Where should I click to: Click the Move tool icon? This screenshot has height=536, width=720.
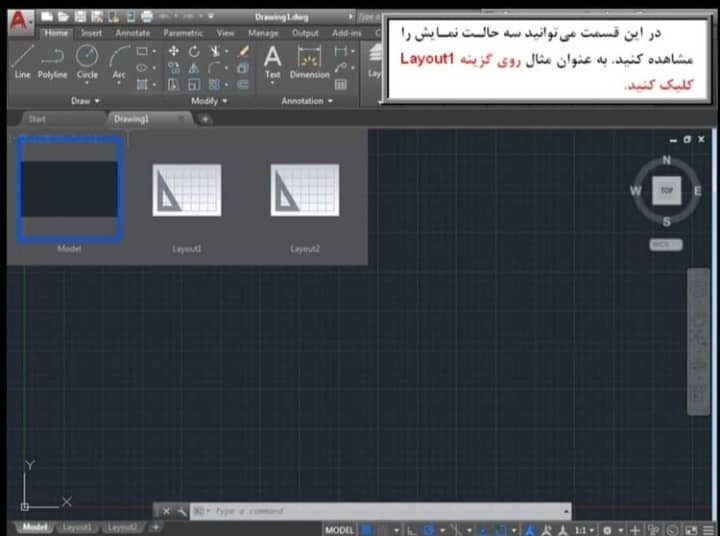(x=174, y=51)
